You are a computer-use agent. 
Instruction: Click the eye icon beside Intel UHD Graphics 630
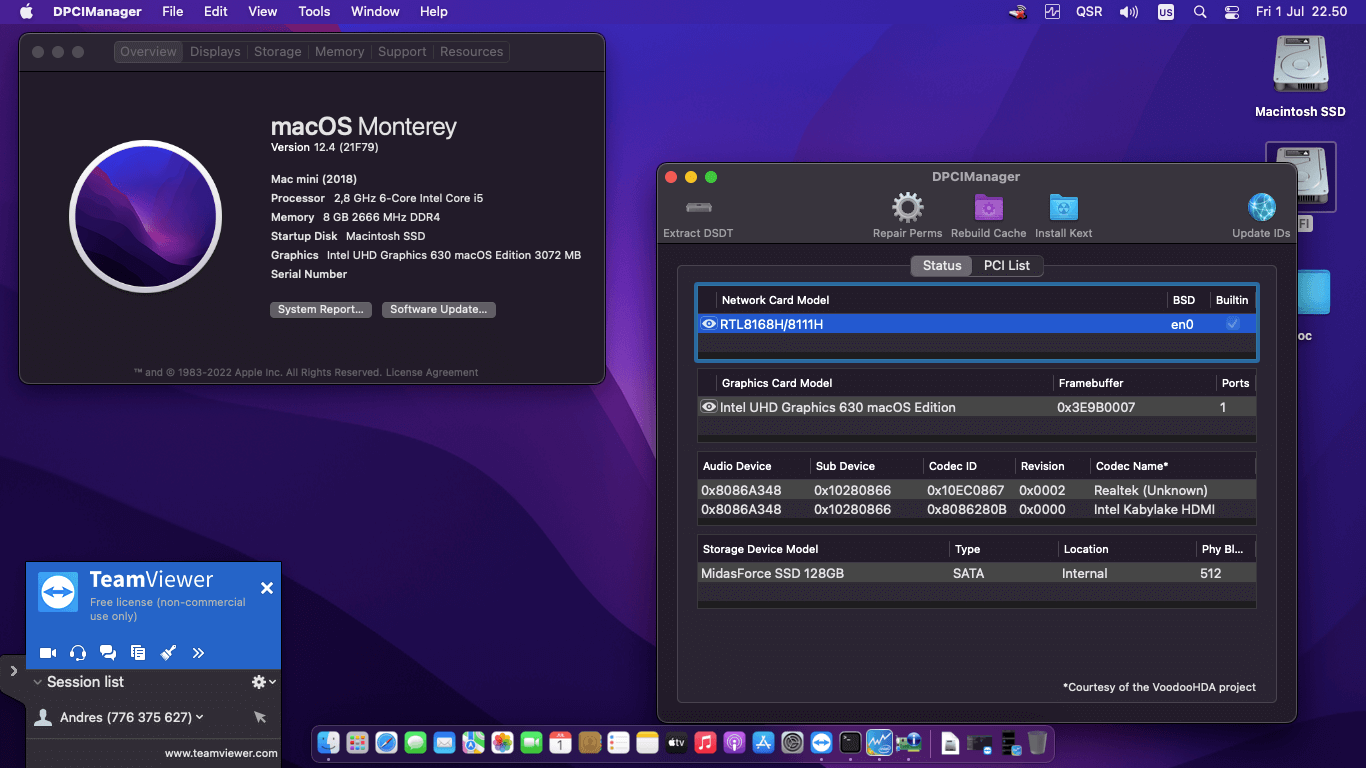[709, 407]
